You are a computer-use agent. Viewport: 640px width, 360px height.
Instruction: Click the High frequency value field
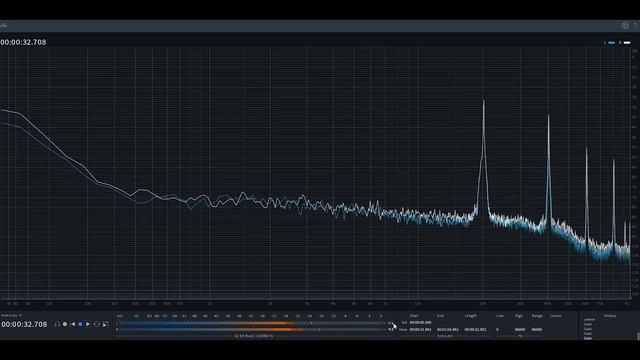(x=520, y=329)
